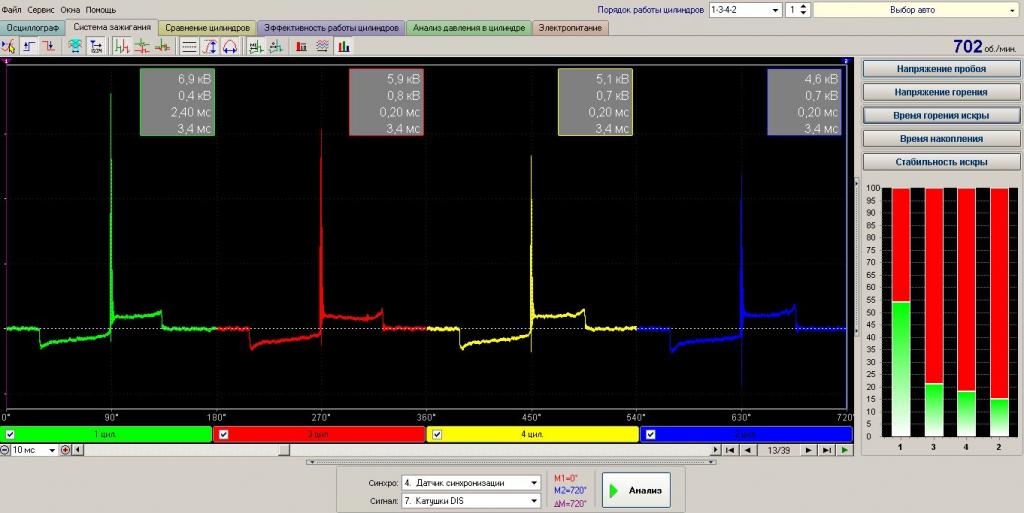
Task: Decrease the cylinder number stepper value
Action: click(x=804, y=14)
